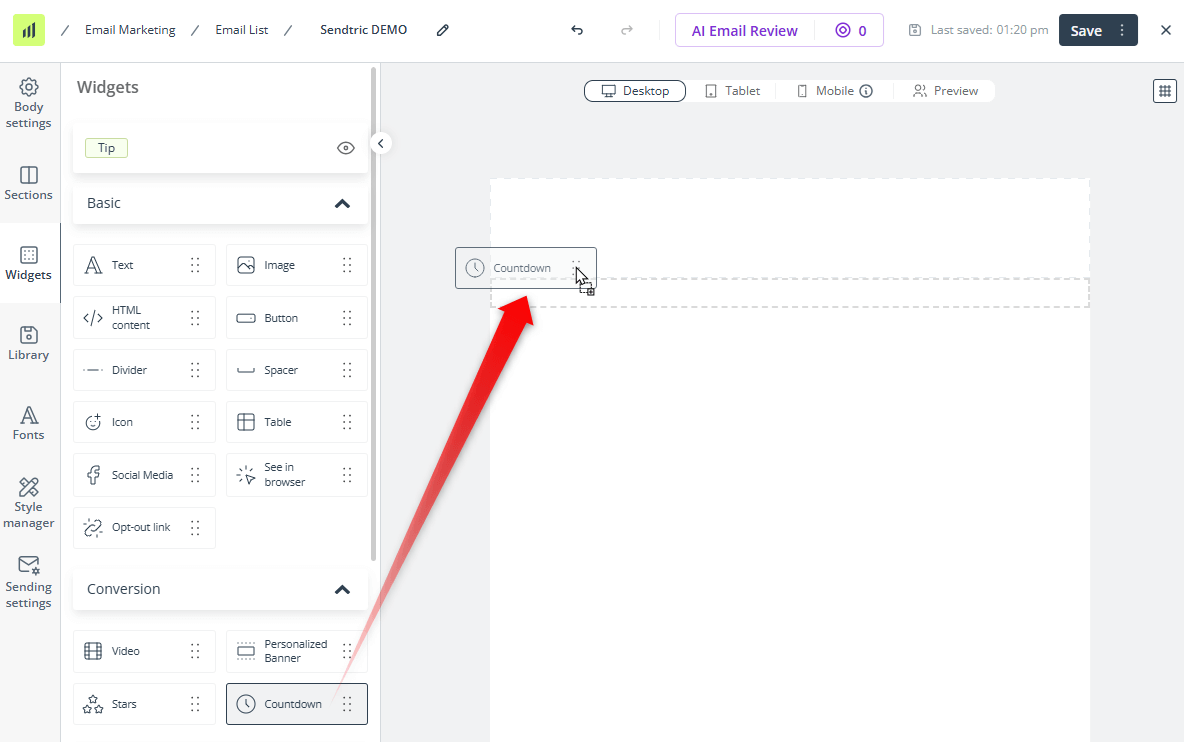The height and width of the screenshot is (742, 1184).
Task: Open the Library tab in sidebar
Action: point(29,343)
